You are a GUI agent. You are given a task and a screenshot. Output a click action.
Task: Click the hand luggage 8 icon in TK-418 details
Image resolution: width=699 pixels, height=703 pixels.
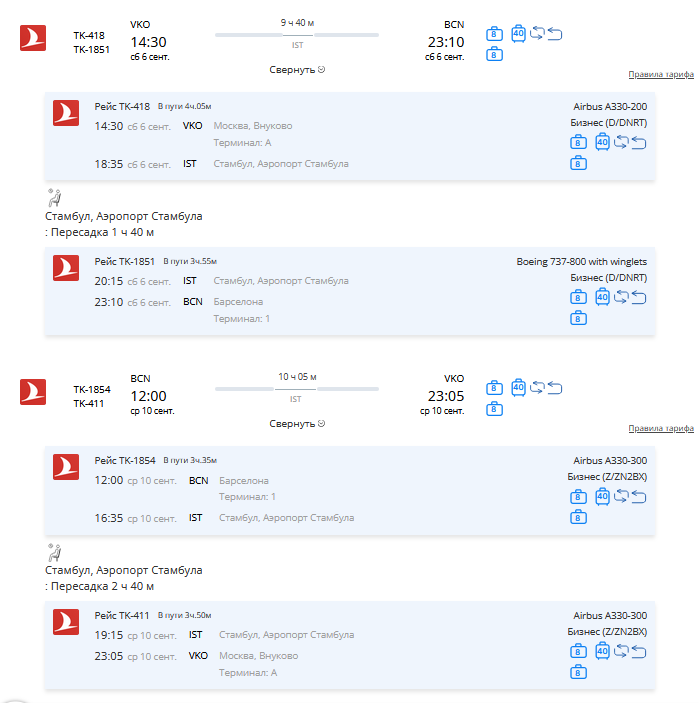[x=578, y=142]
